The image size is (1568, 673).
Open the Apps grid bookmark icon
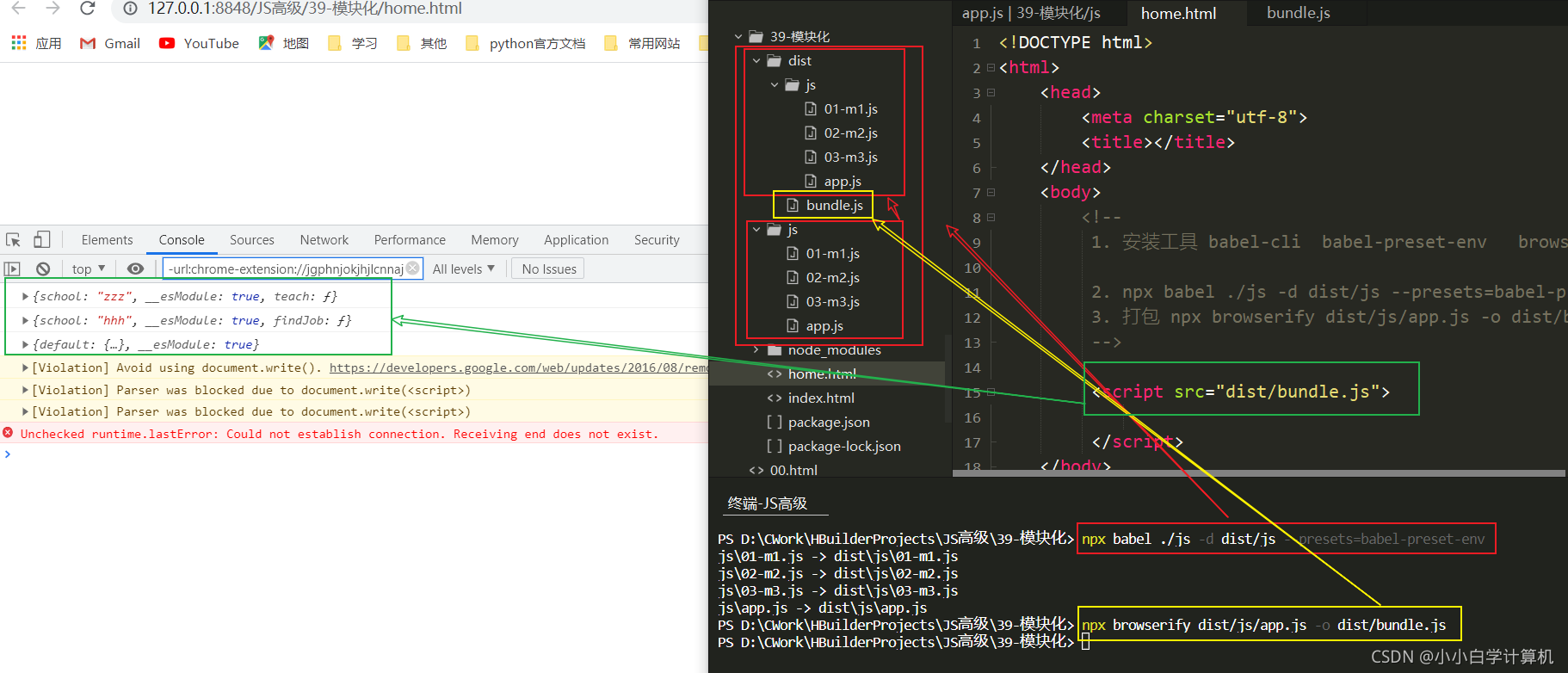(x=18, y=42)
